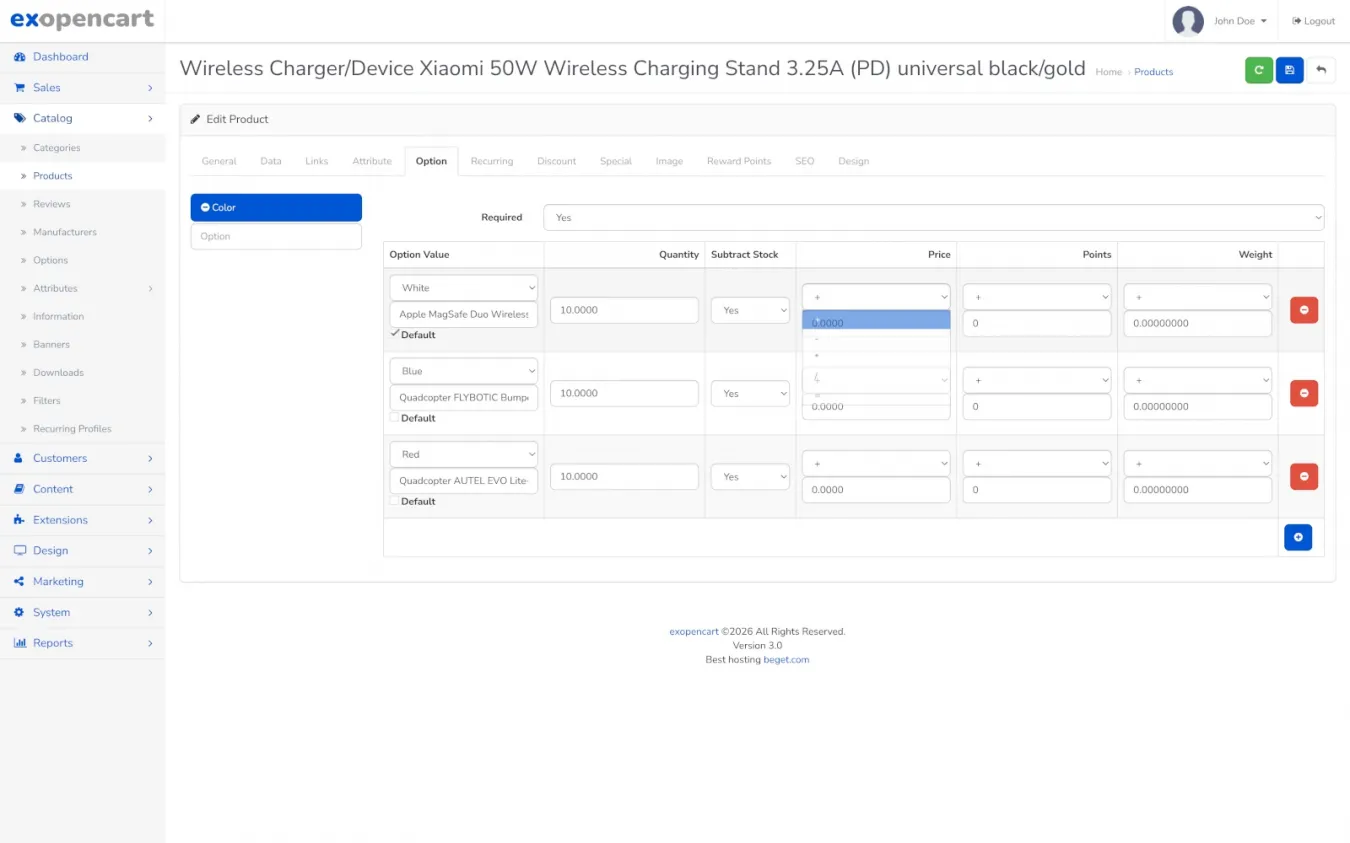Switch to the Discount tab
1350x843 pixels.
tap(556, 161)
